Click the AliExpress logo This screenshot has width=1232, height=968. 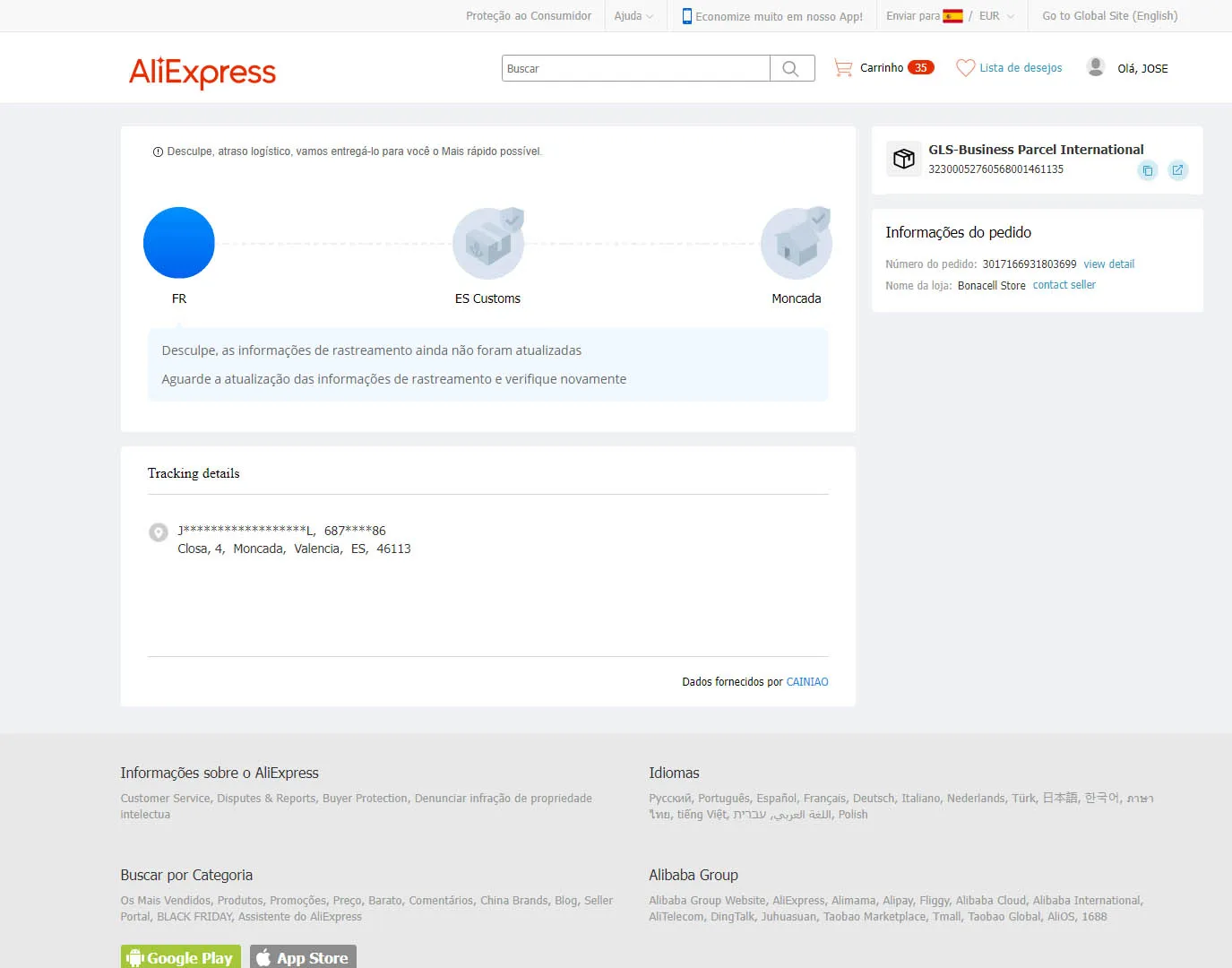pos(202,72)
